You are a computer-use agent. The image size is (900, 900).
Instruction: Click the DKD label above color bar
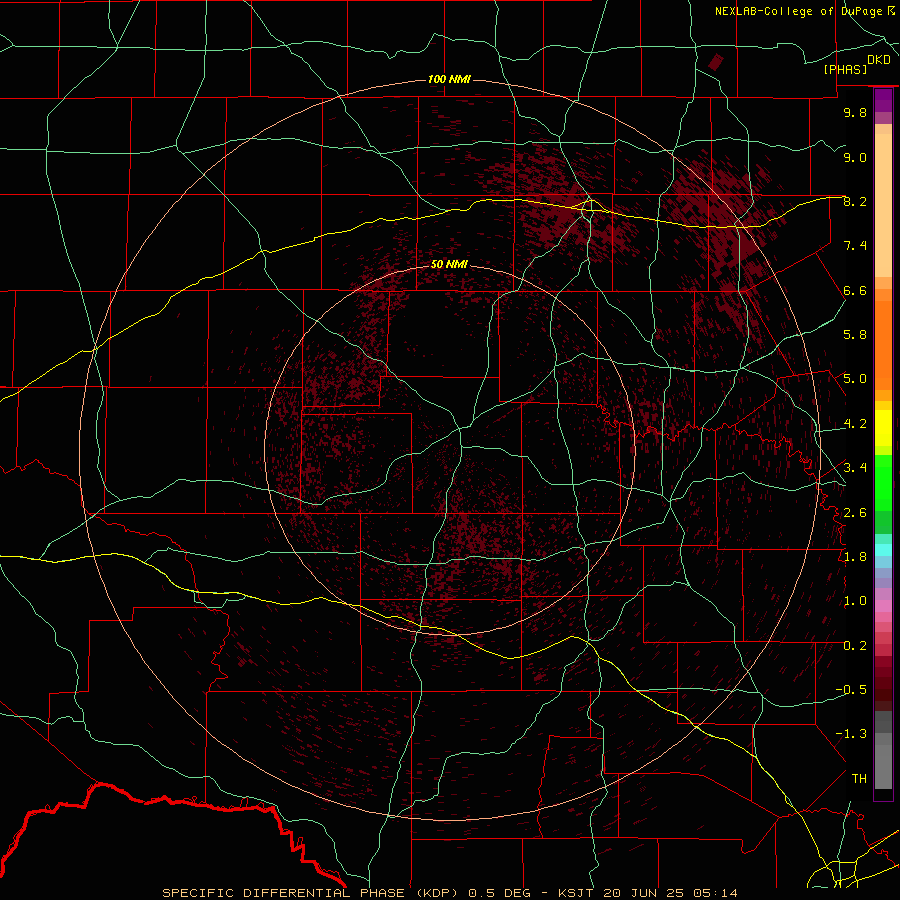(x=878, y=60)
